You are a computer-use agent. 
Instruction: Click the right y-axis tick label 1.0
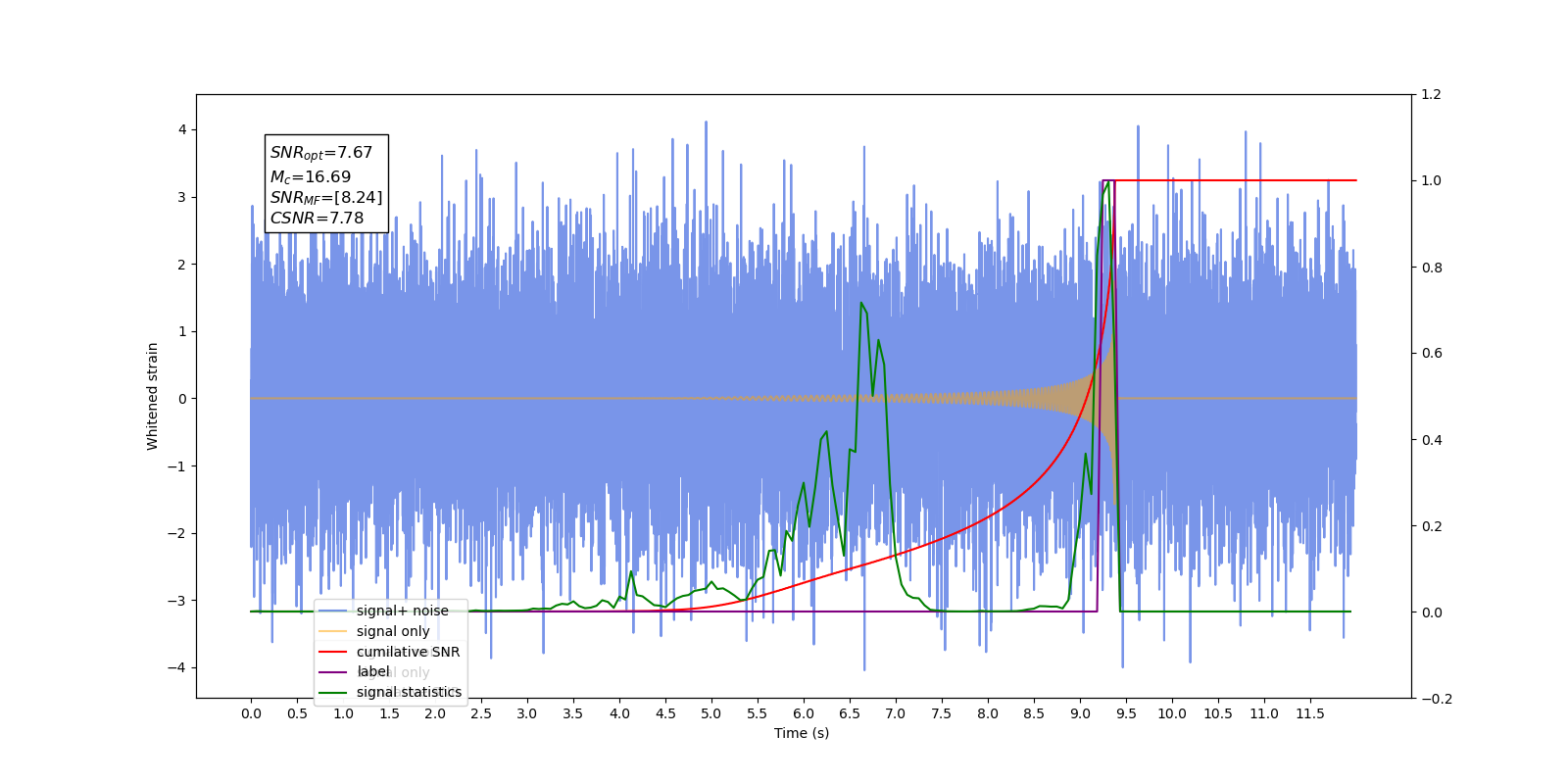pyautogui.click(x=1432, y=181)
